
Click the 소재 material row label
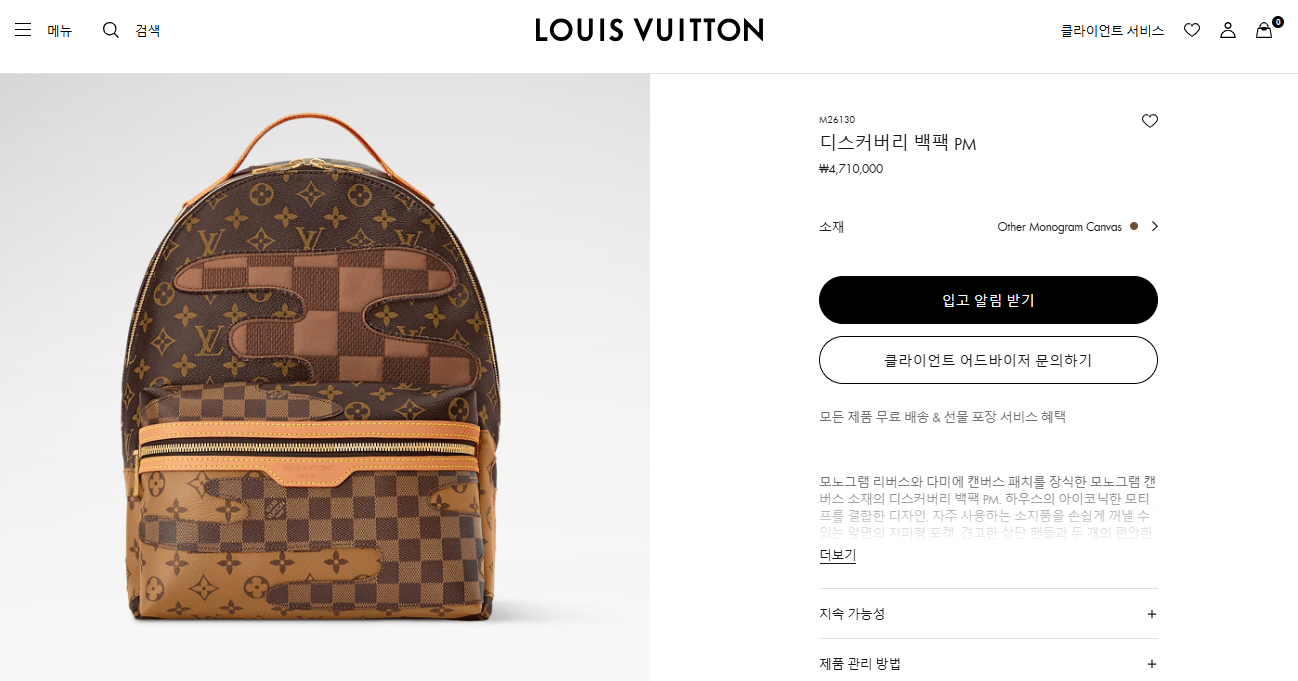point(831,226)
